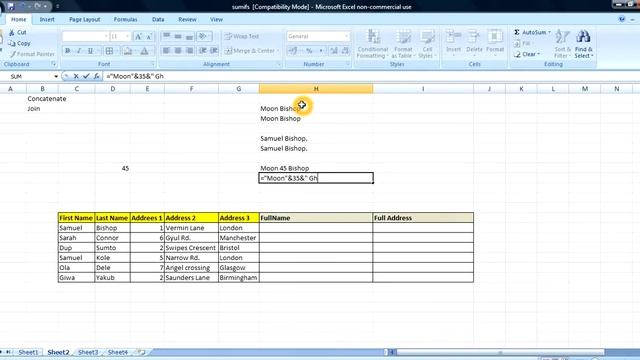
Task: Toggle Align Text Left
Action: coord(166,51)
